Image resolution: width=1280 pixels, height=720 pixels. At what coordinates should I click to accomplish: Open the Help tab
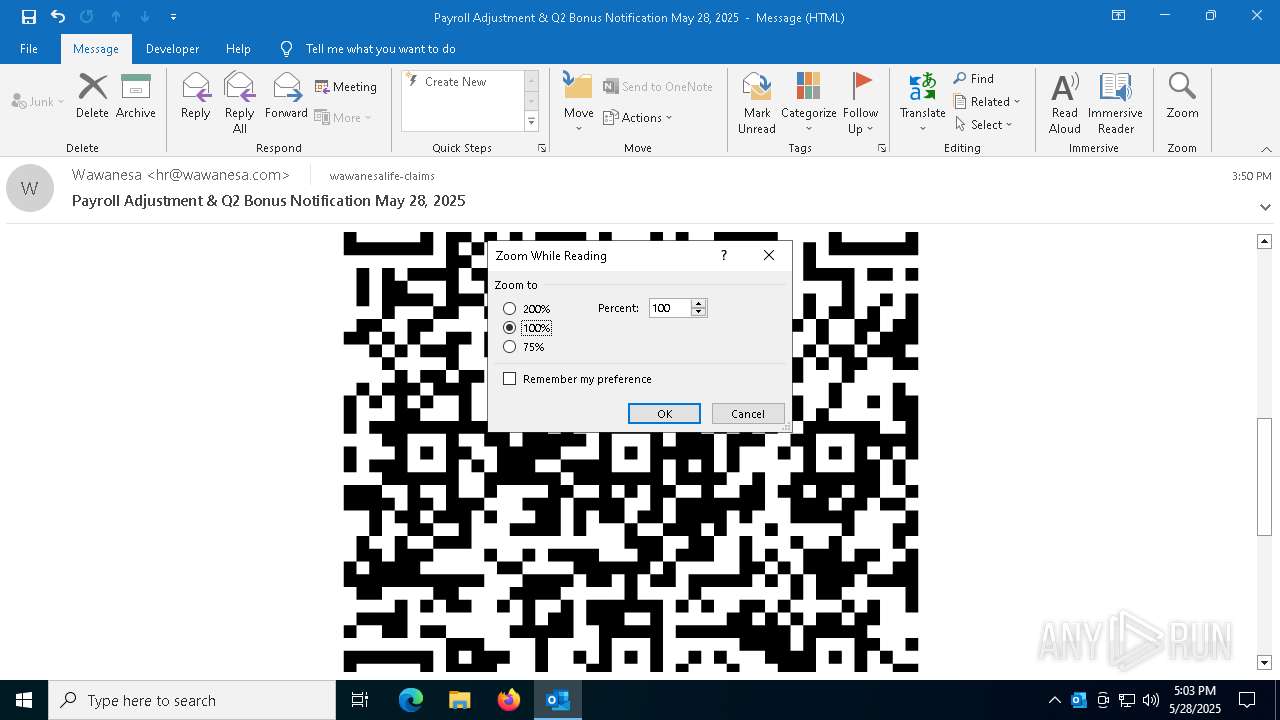coord(238,49)
